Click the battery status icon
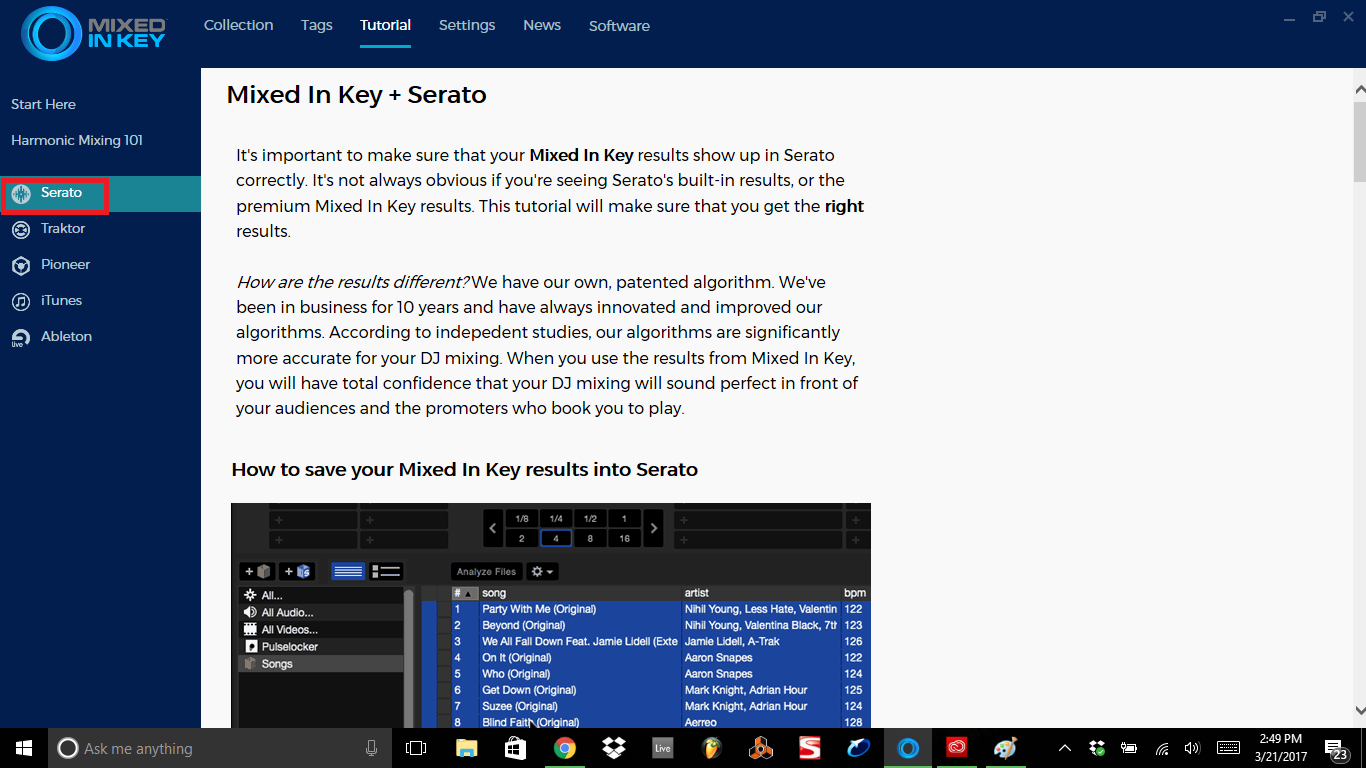 pos(1129,748)
